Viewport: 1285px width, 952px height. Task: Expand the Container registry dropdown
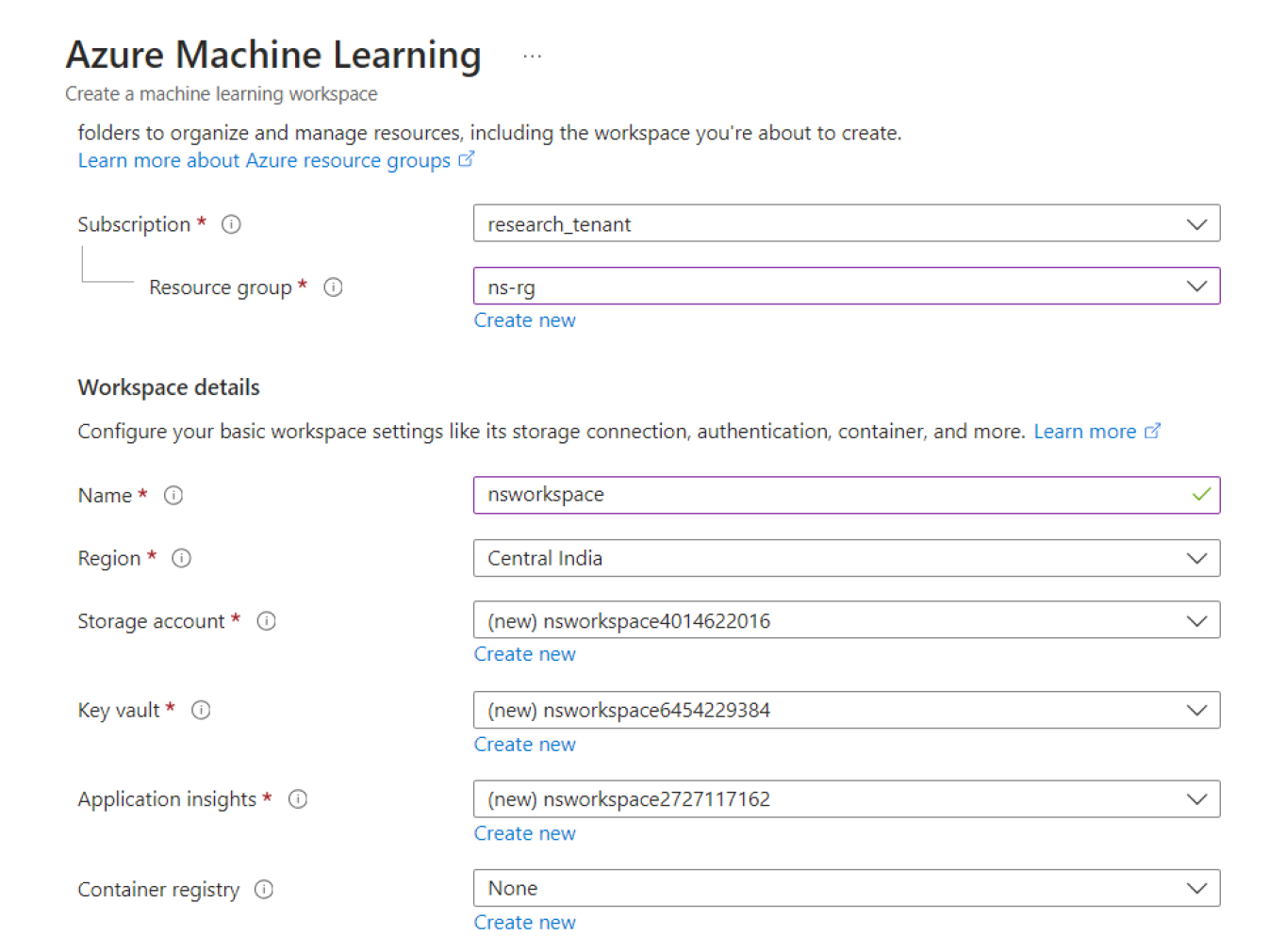point(846,888)
